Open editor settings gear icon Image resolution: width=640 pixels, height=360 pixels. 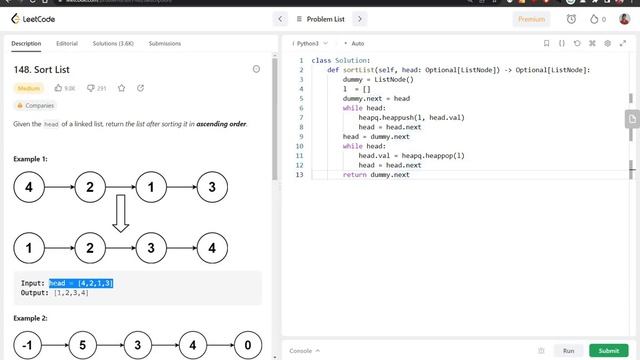coord(607,43)
